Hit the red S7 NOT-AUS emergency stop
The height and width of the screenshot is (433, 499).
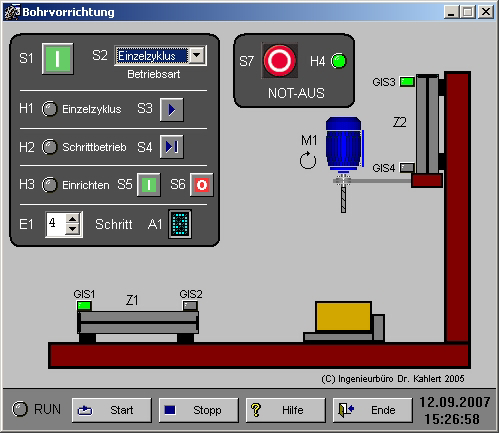tap(279, 61)
